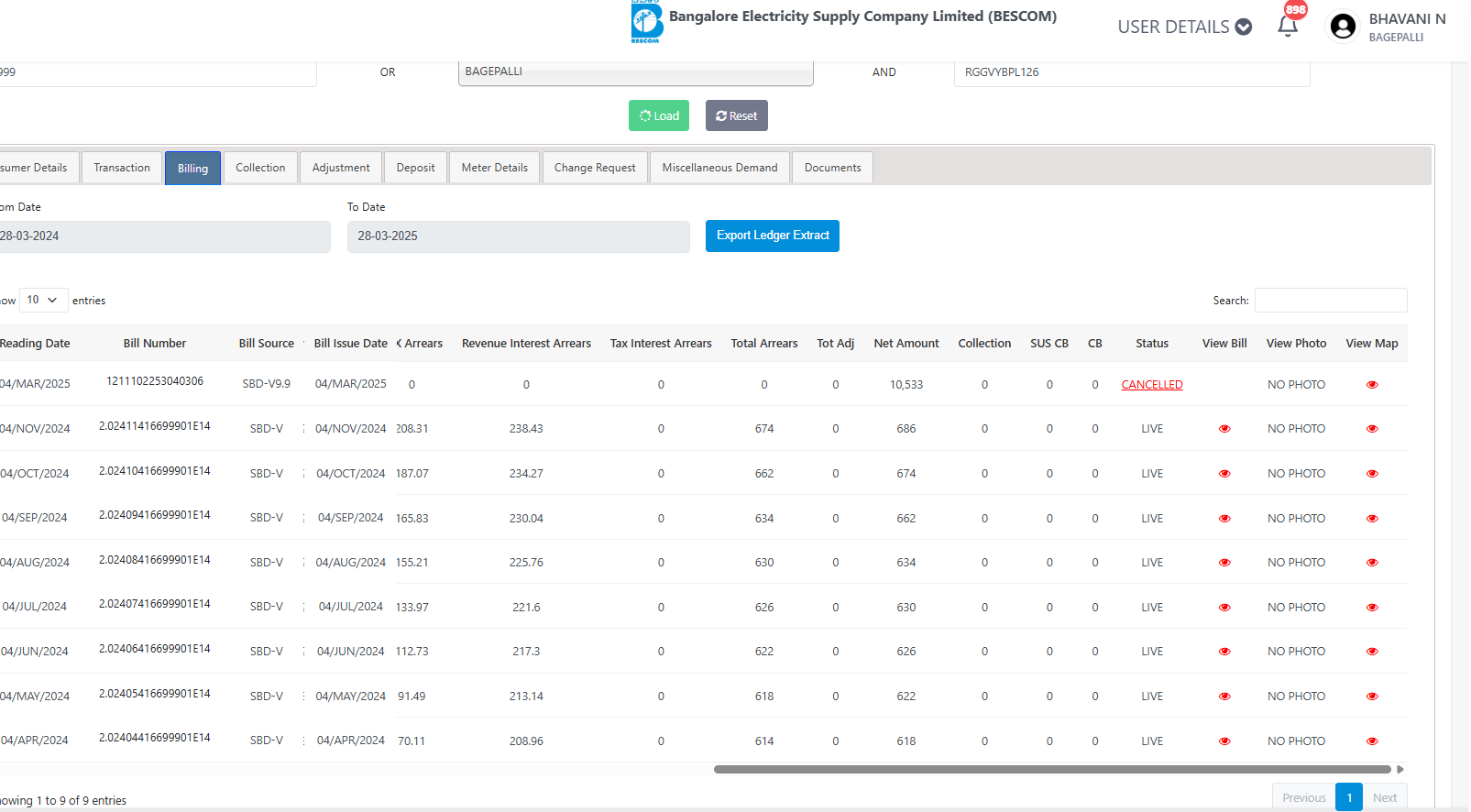Switch to Meter Details tab
The image size is (1471, 812).
[x=495, y=168]
